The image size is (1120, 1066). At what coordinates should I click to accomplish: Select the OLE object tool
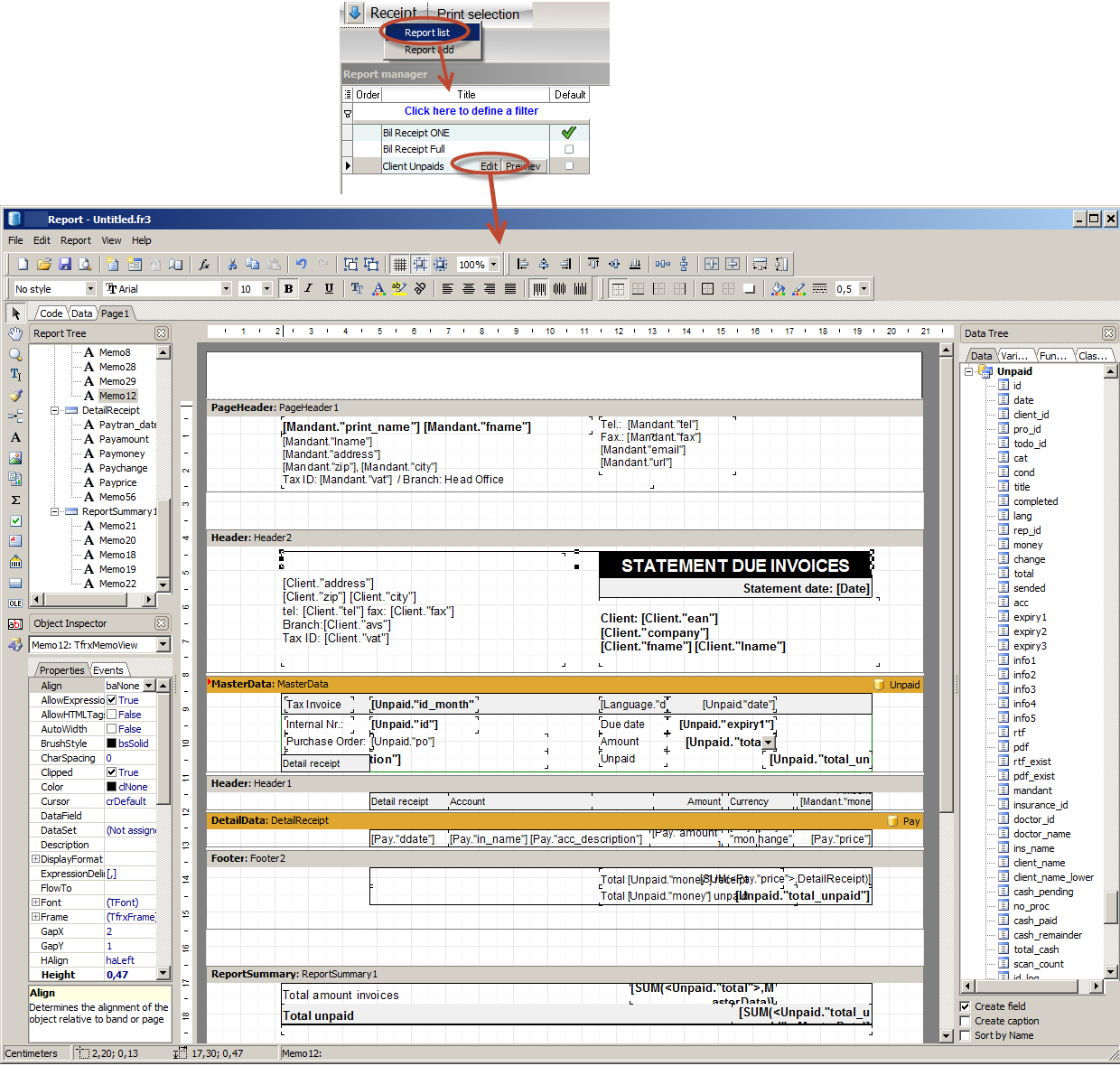coord(15,603)
